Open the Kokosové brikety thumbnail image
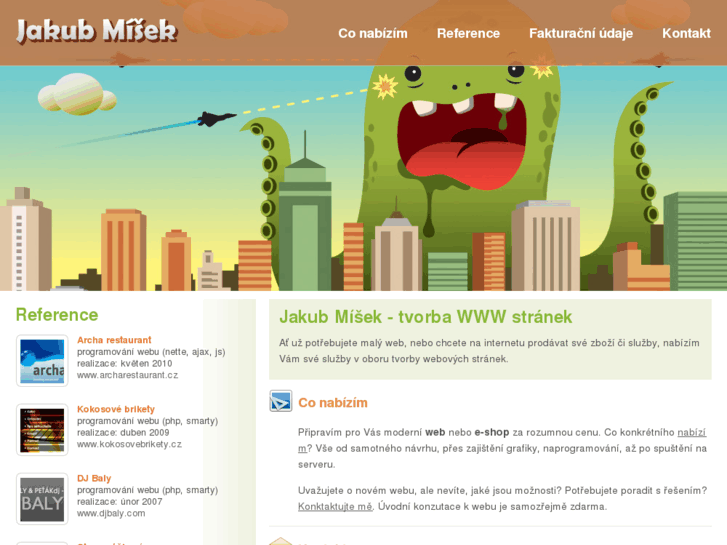727x545 pixels. (42, 430)
